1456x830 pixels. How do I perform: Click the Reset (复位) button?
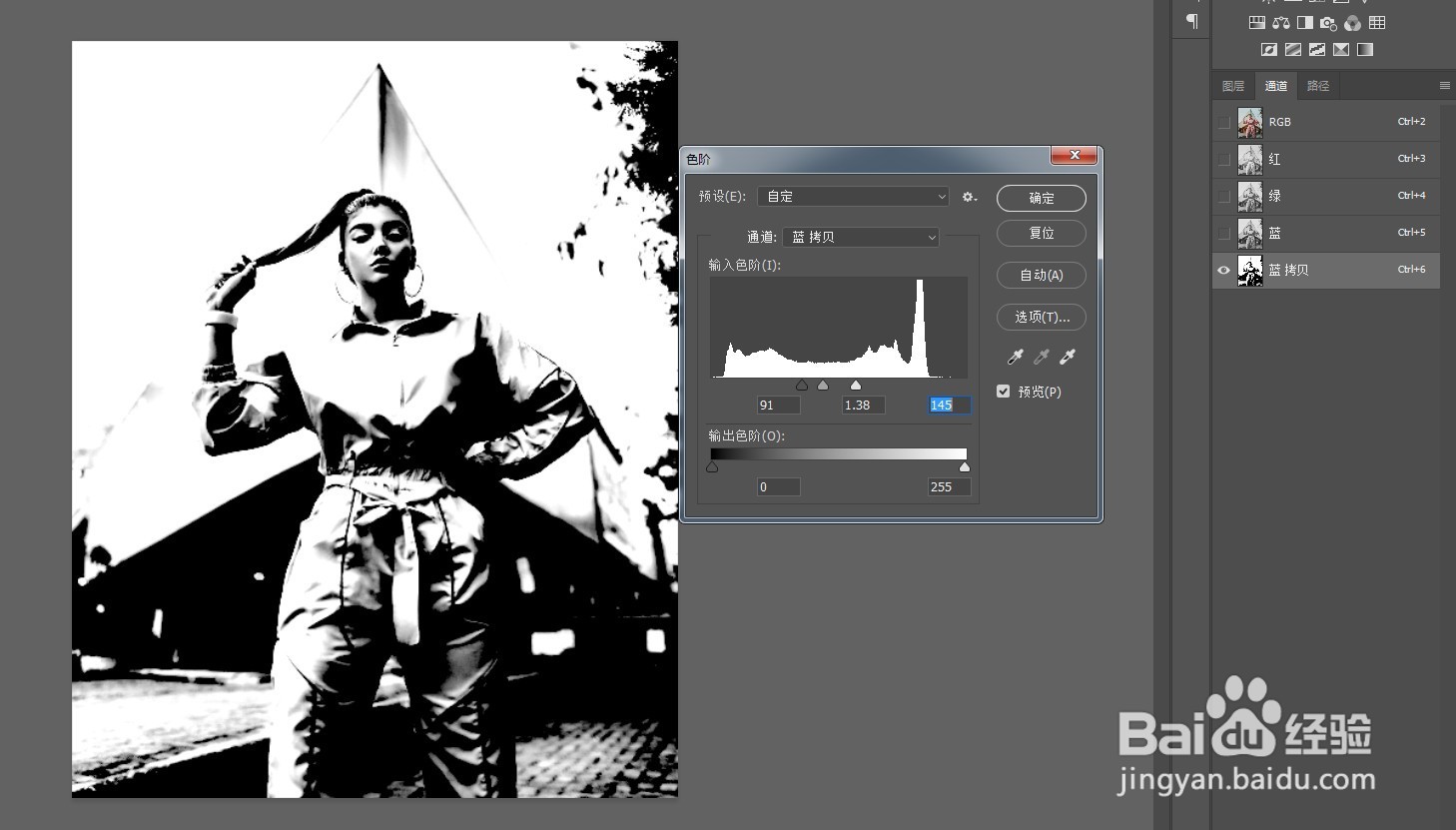tap(1042, 233)
